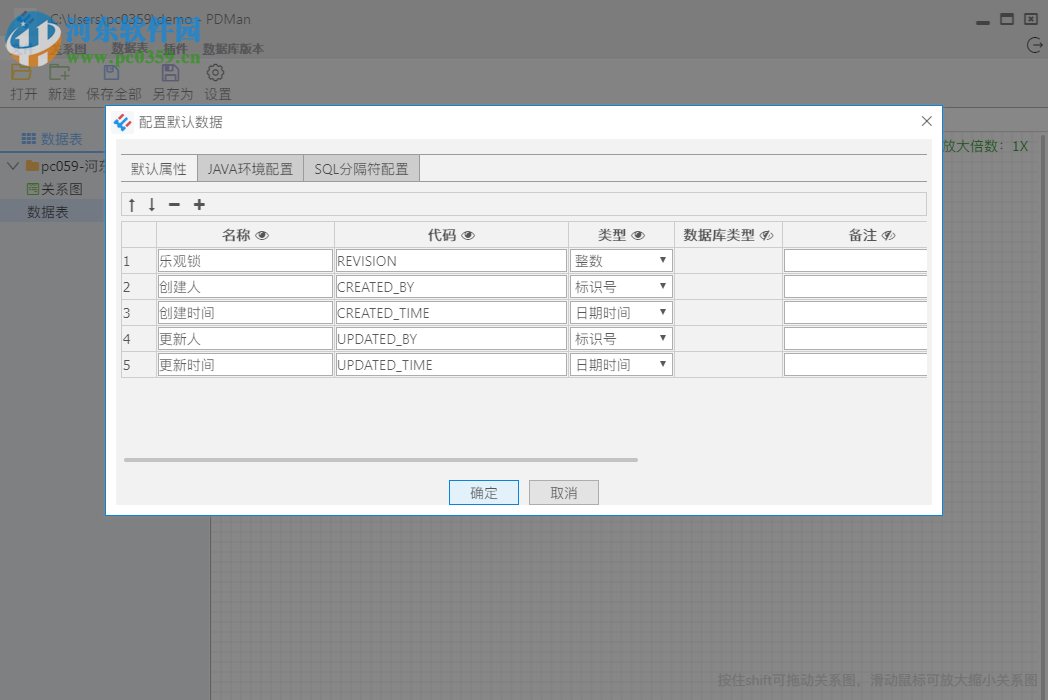The width and height of the screenshot is (1048, 700).
Task: Cancel the dialog with 取消
Action: 563,492
